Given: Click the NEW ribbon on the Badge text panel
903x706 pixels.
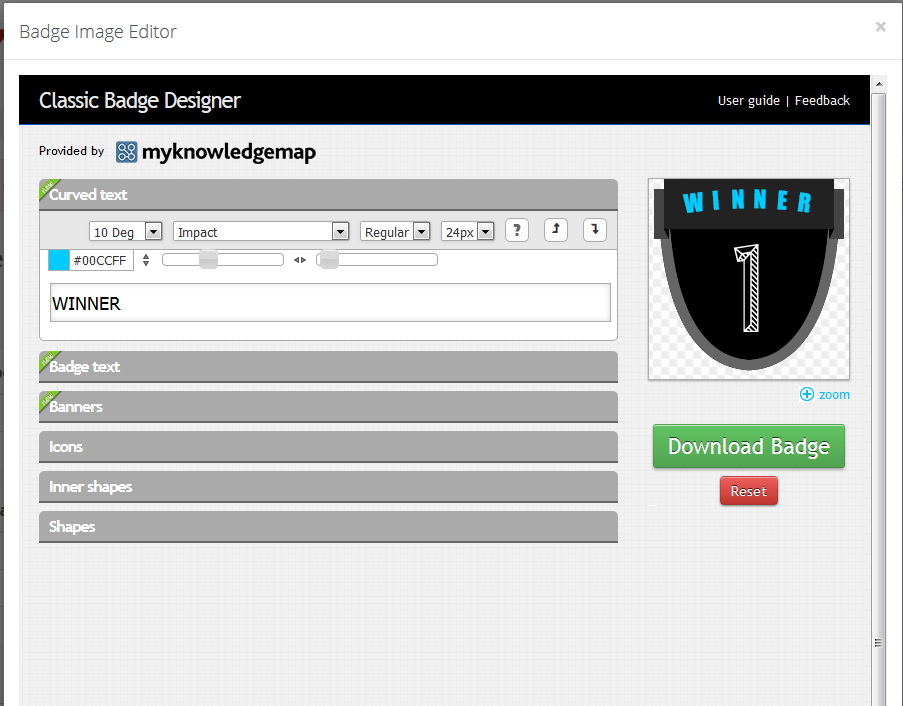Looking at the screenshot, I should [49, 360].
